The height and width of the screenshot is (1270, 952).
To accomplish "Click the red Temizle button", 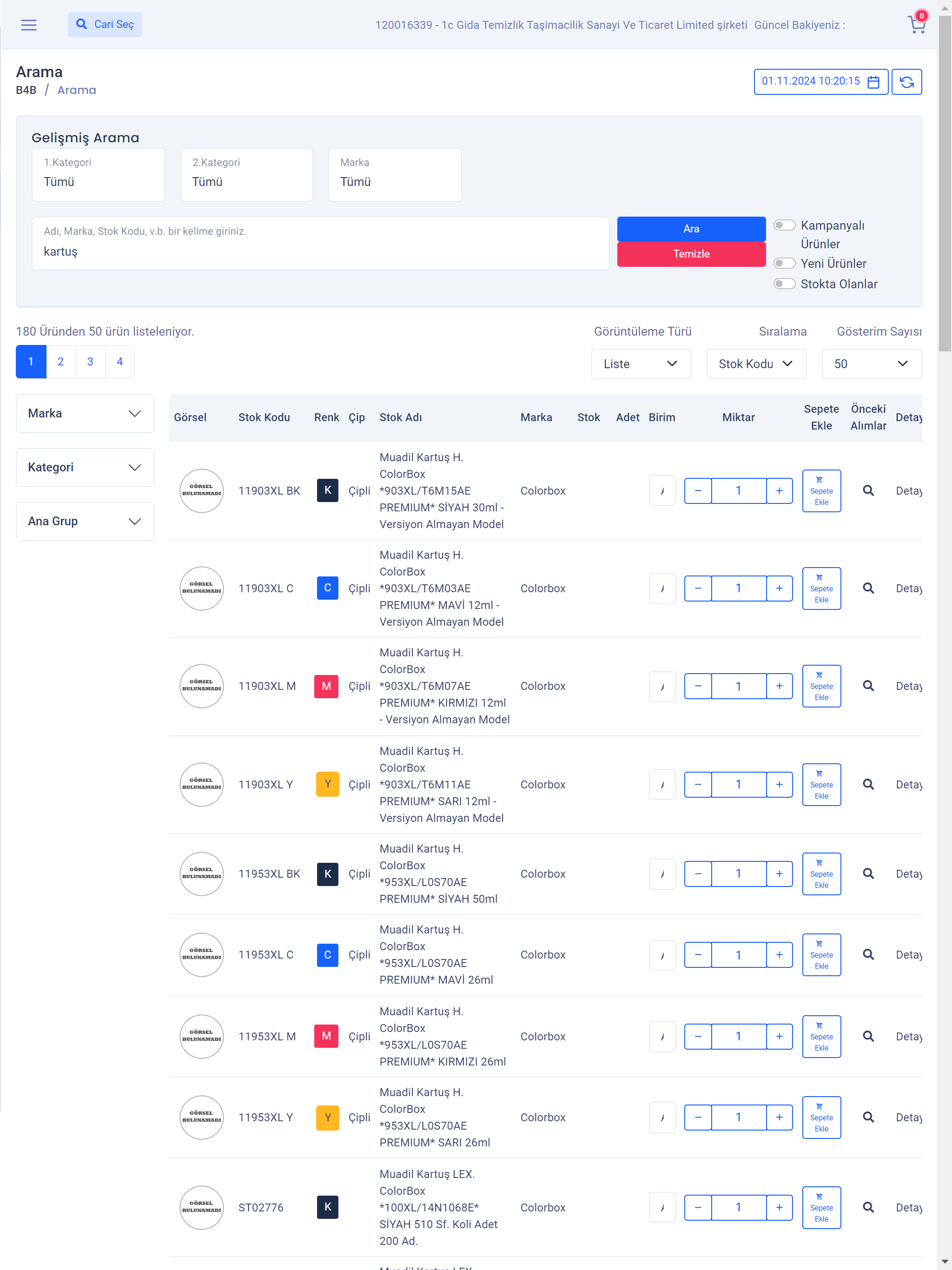I will (691, 254).
